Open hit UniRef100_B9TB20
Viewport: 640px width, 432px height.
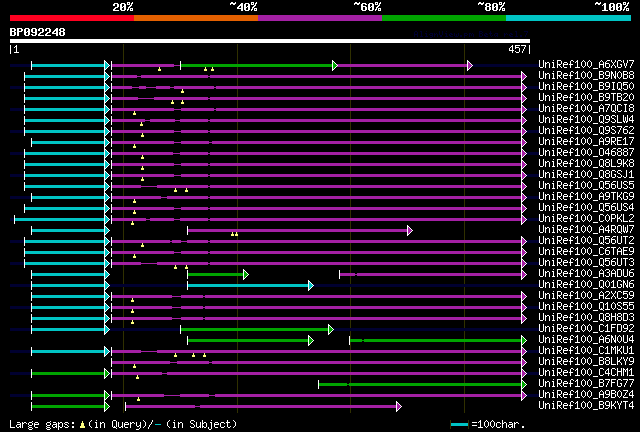[586, 98]
